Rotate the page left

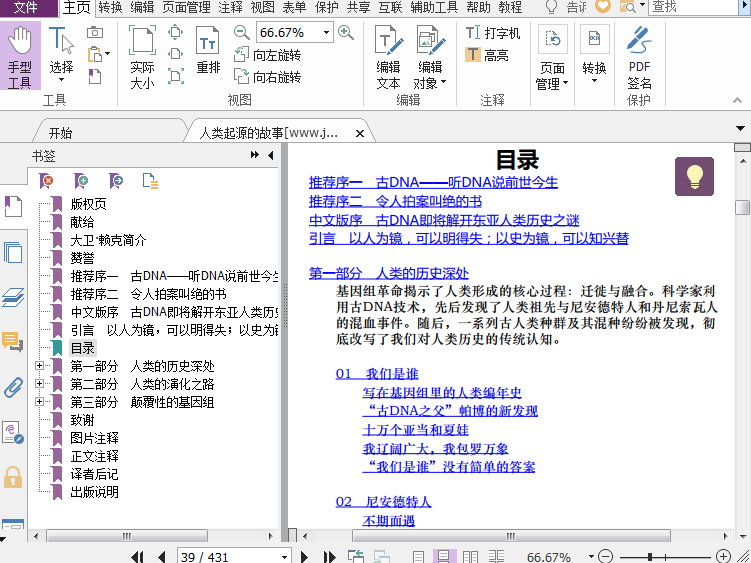pos(267,55)
